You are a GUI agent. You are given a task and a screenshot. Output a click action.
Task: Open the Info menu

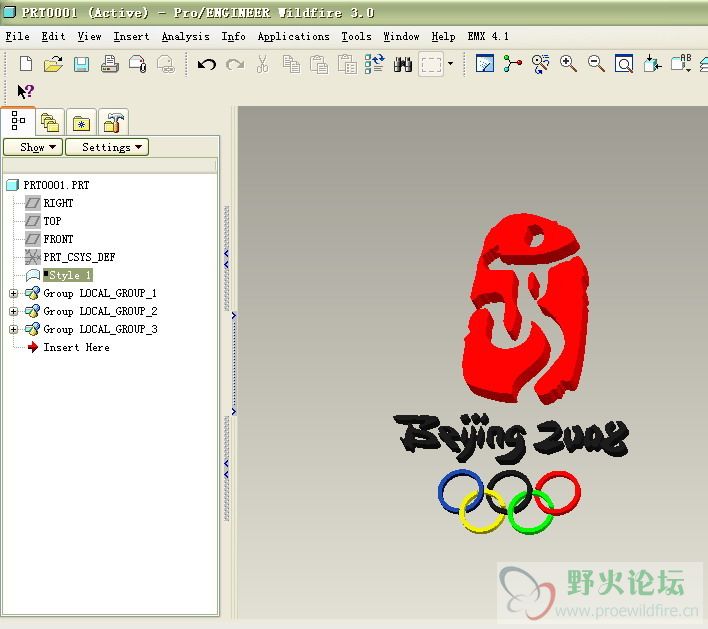[233, 37]
